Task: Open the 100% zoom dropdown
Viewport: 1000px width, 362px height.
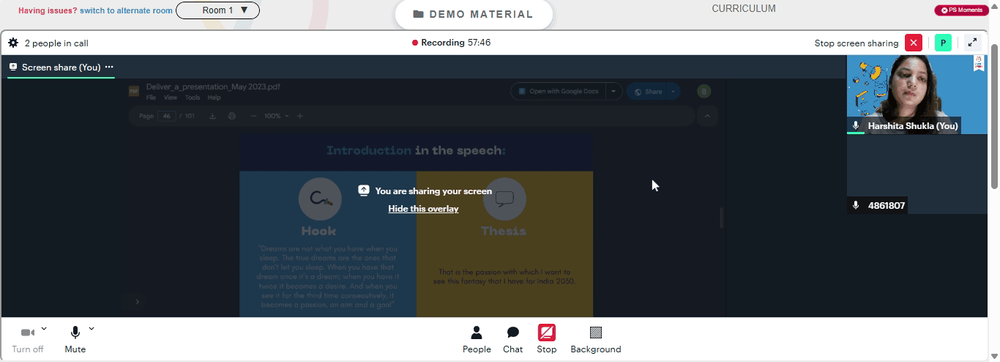Action: pos(277,116)
